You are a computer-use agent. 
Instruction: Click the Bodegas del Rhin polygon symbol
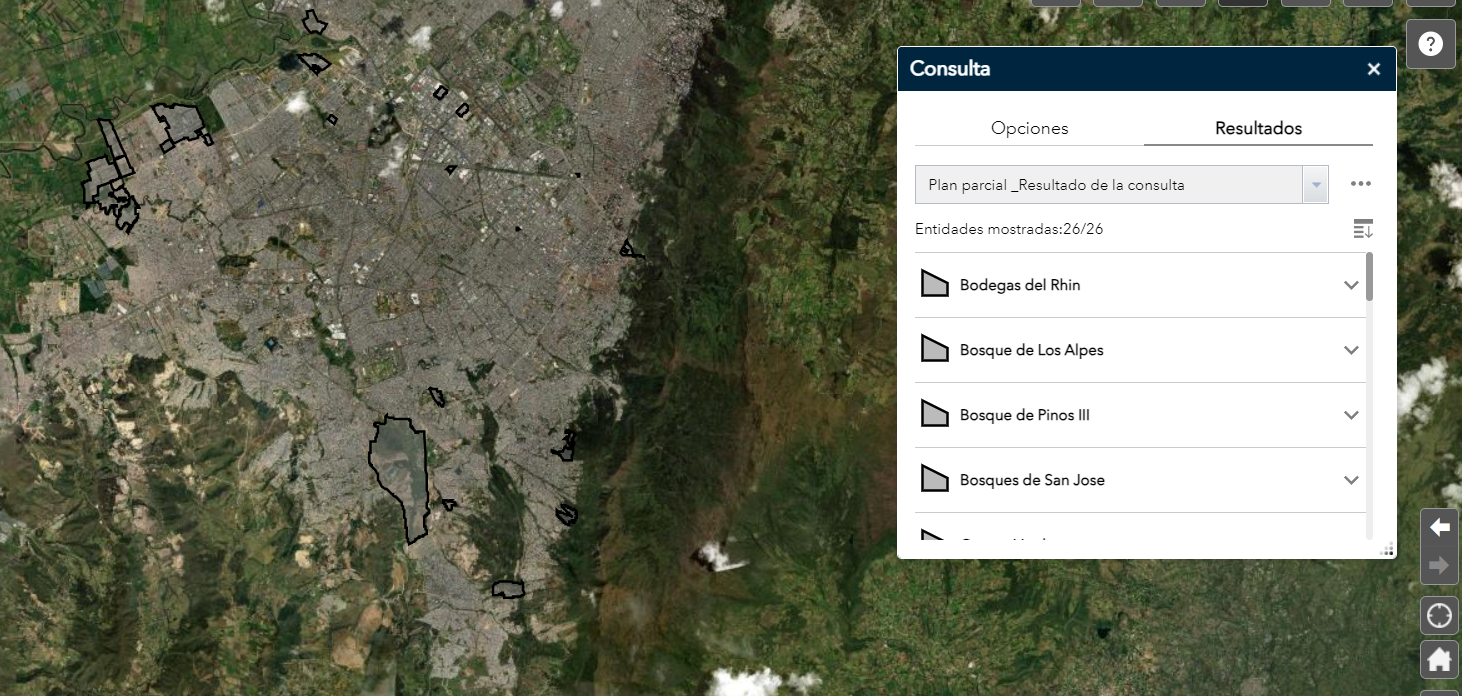click(934, 285)
